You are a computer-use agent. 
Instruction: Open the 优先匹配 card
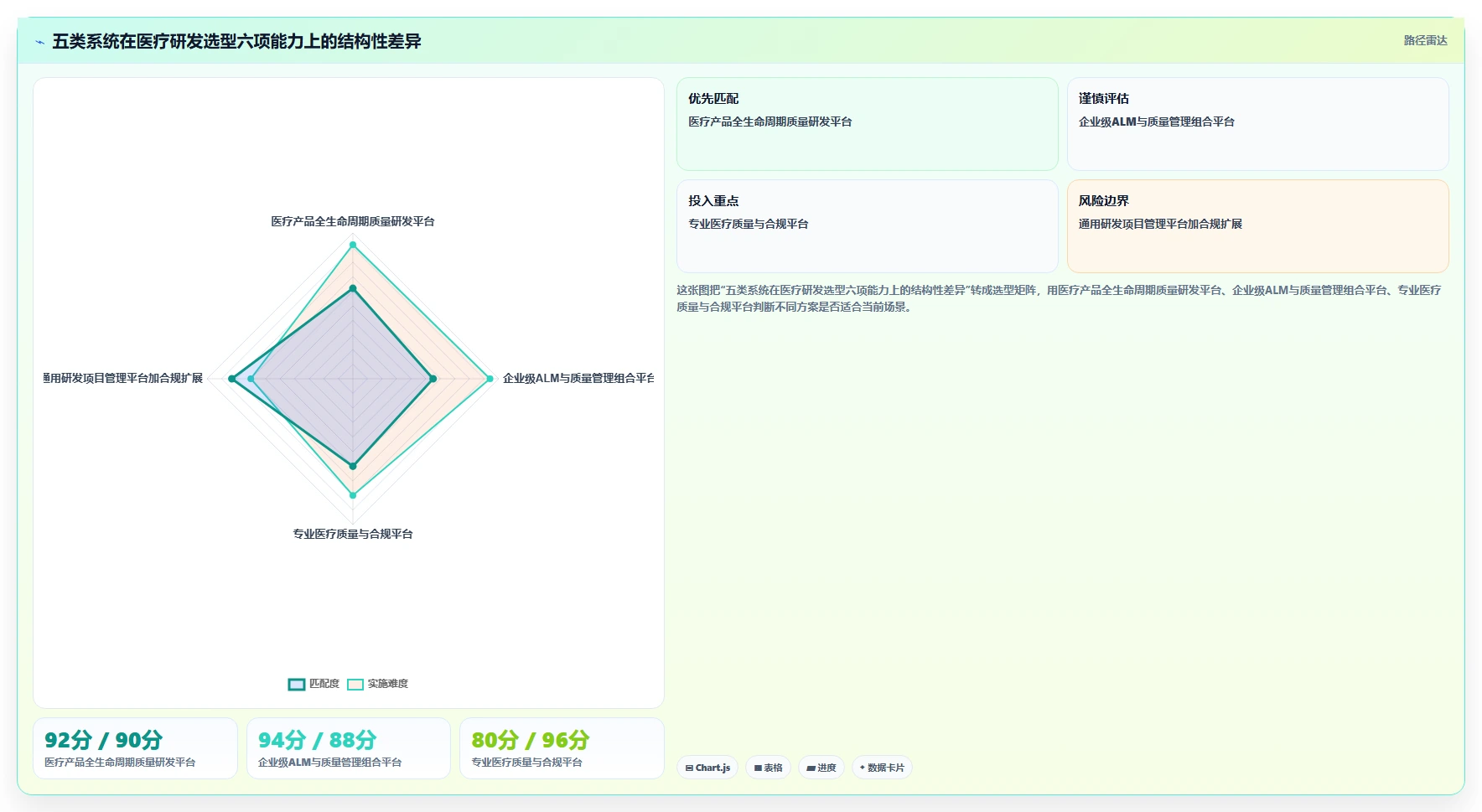click(x=867, y=124)
